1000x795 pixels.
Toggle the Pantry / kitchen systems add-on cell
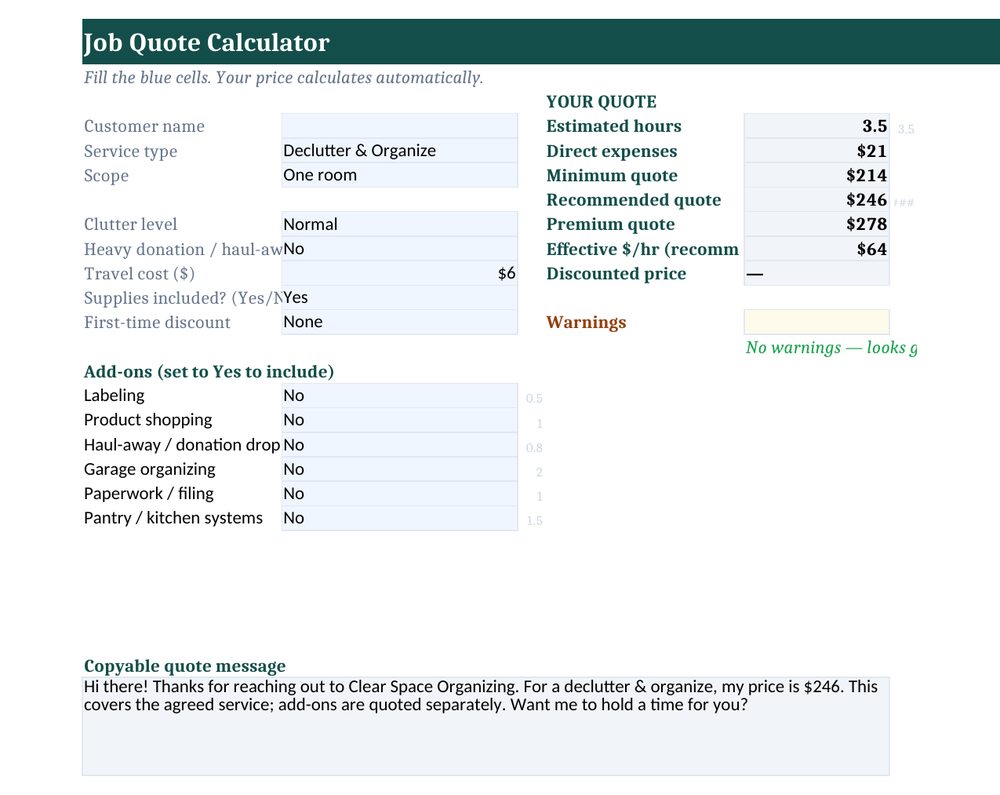[x=399, y=518]
